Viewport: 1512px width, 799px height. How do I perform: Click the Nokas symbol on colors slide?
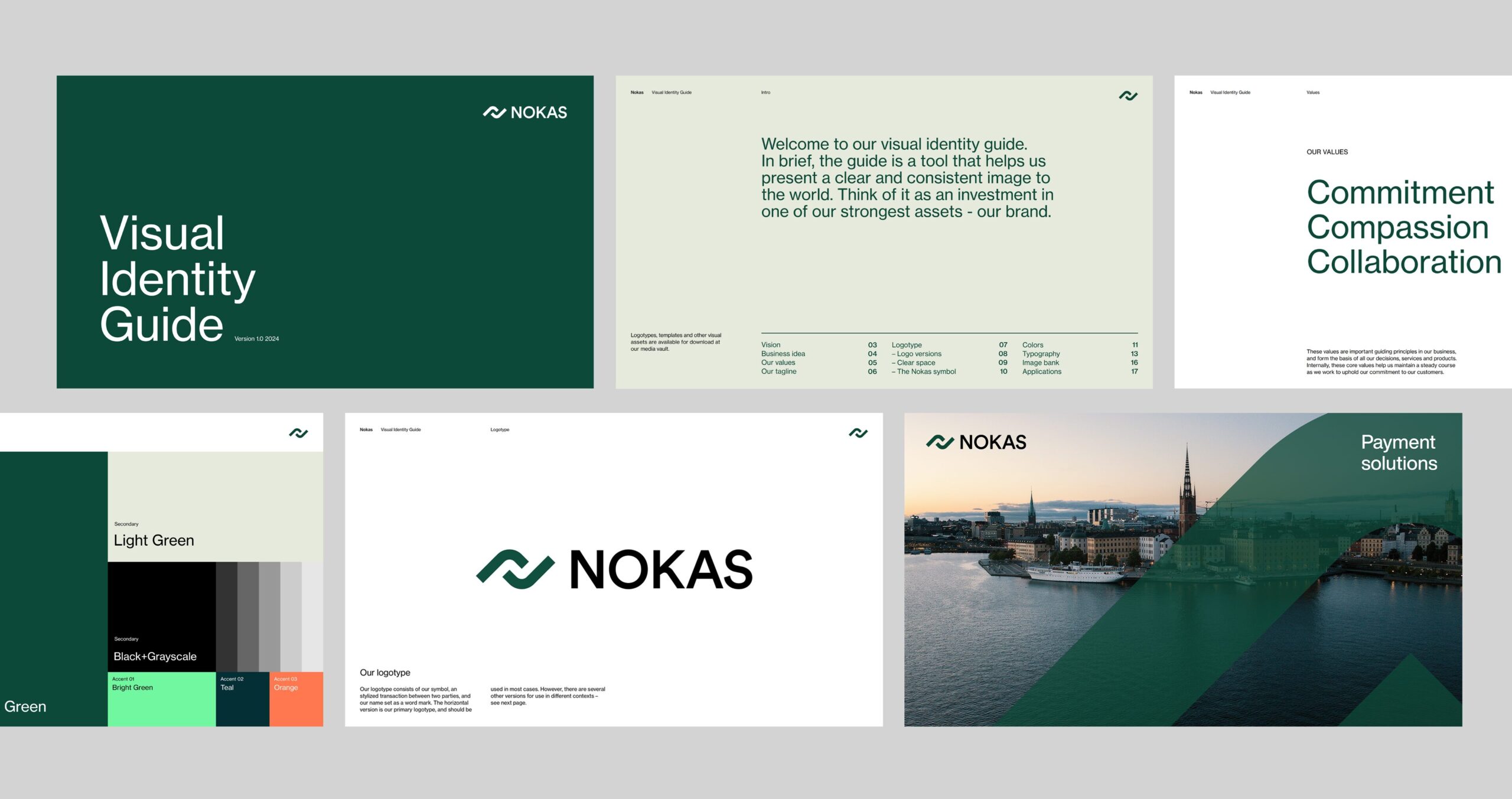(298, 433)
